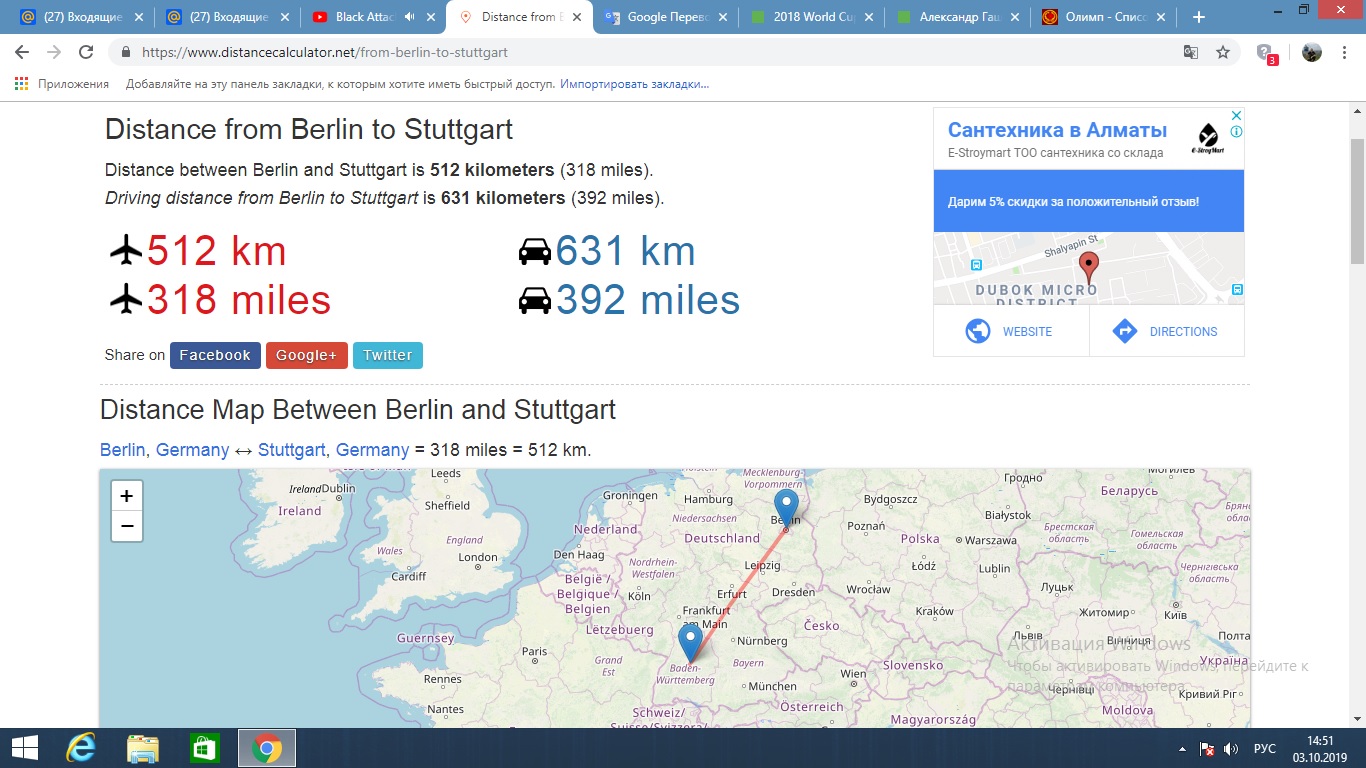
Task: Bookmark the page with the star icon
Action: coord(1223,53)
